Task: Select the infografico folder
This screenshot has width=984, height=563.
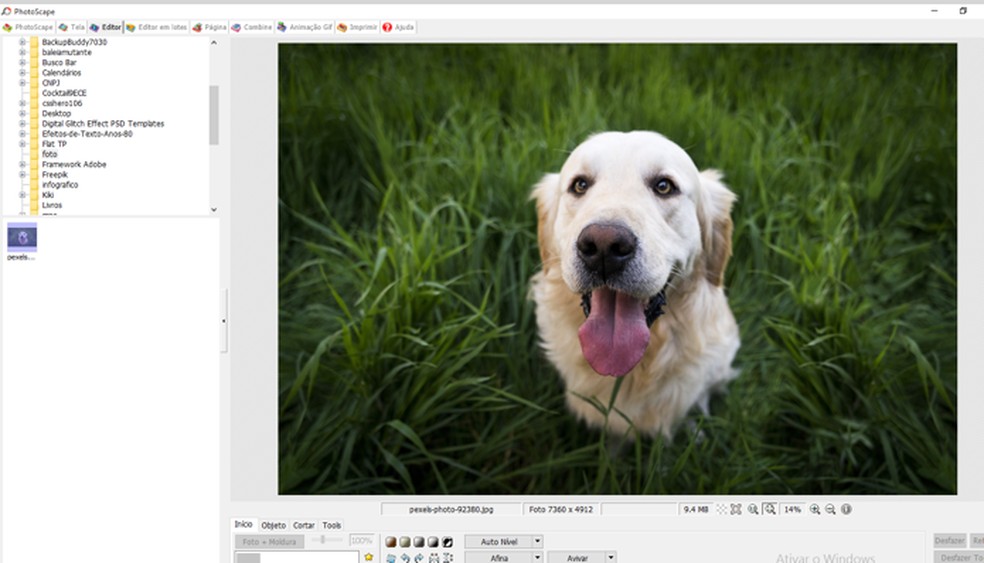Action: [59, 185]
